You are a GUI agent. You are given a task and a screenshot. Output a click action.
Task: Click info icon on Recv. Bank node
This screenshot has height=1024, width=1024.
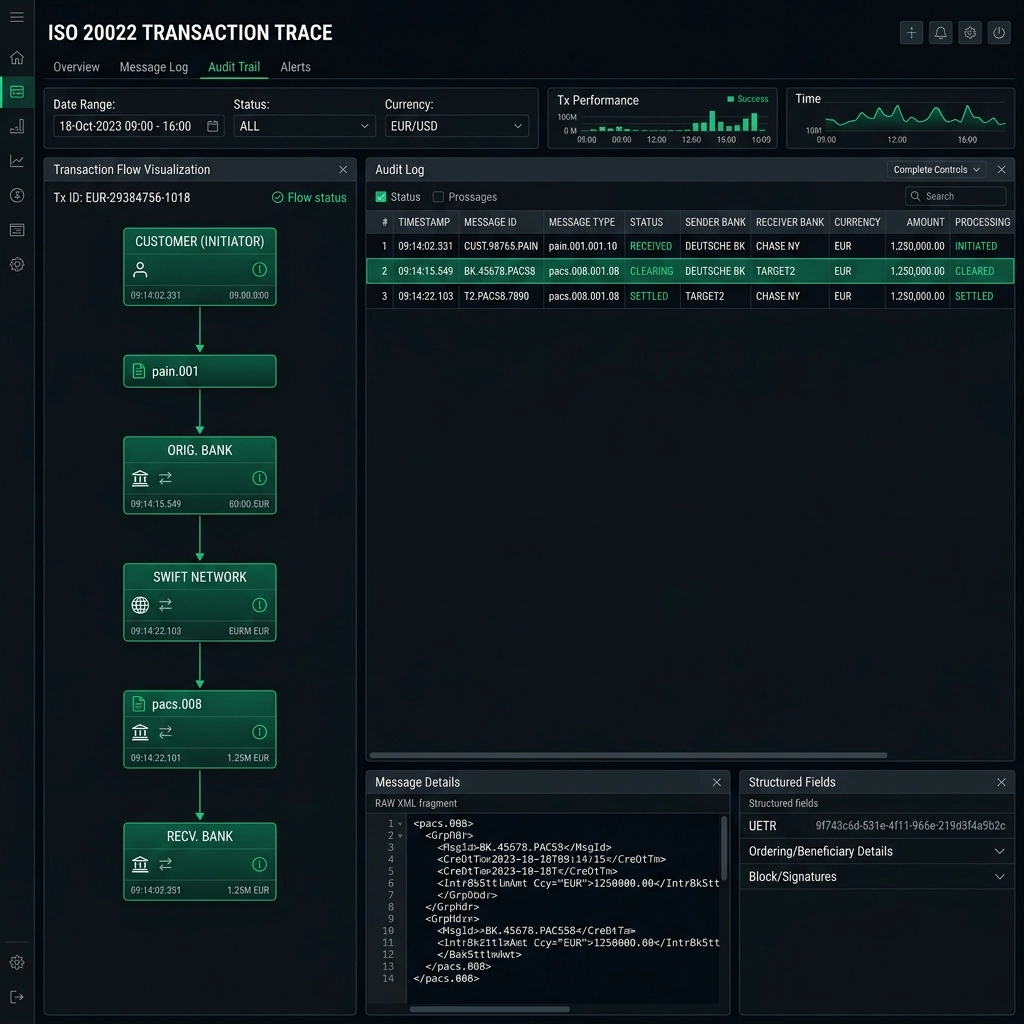[259, 864]
